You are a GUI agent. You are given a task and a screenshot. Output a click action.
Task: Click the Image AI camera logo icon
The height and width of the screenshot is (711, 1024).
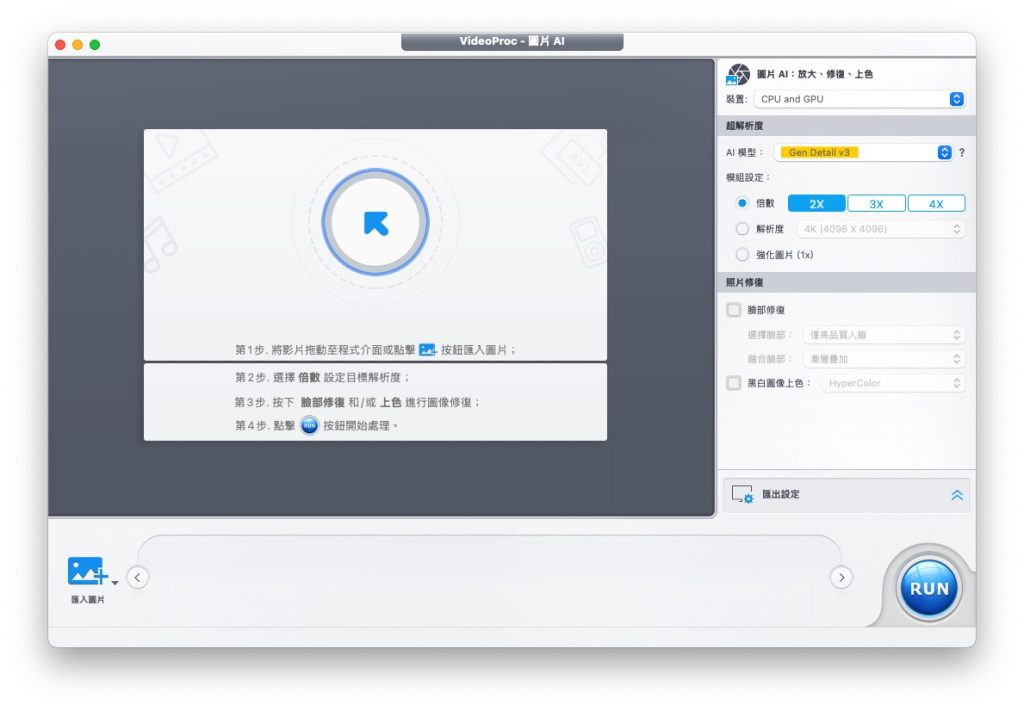pyautogui.click(x=738, y=74)
